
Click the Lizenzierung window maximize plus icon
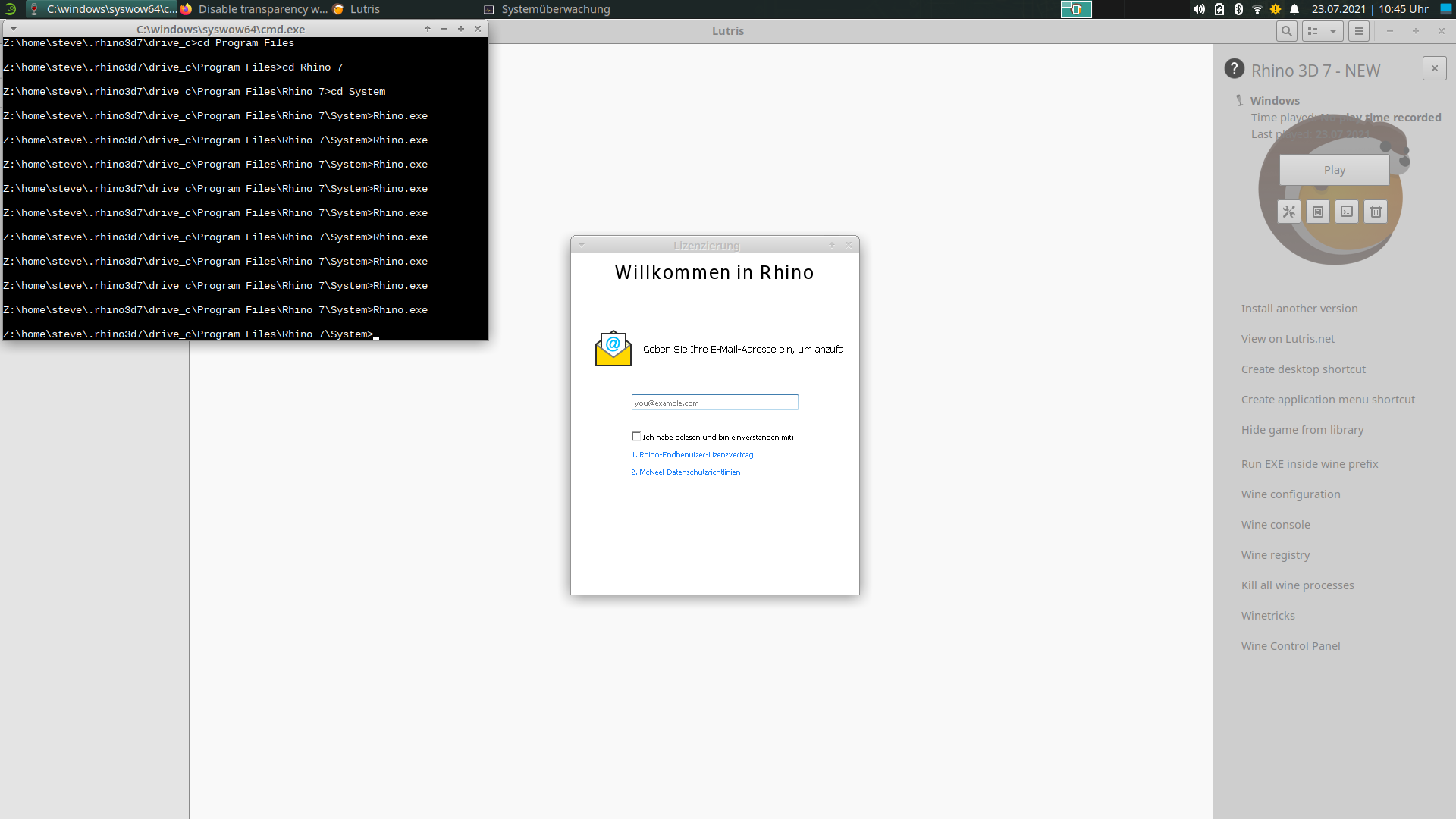832,245
